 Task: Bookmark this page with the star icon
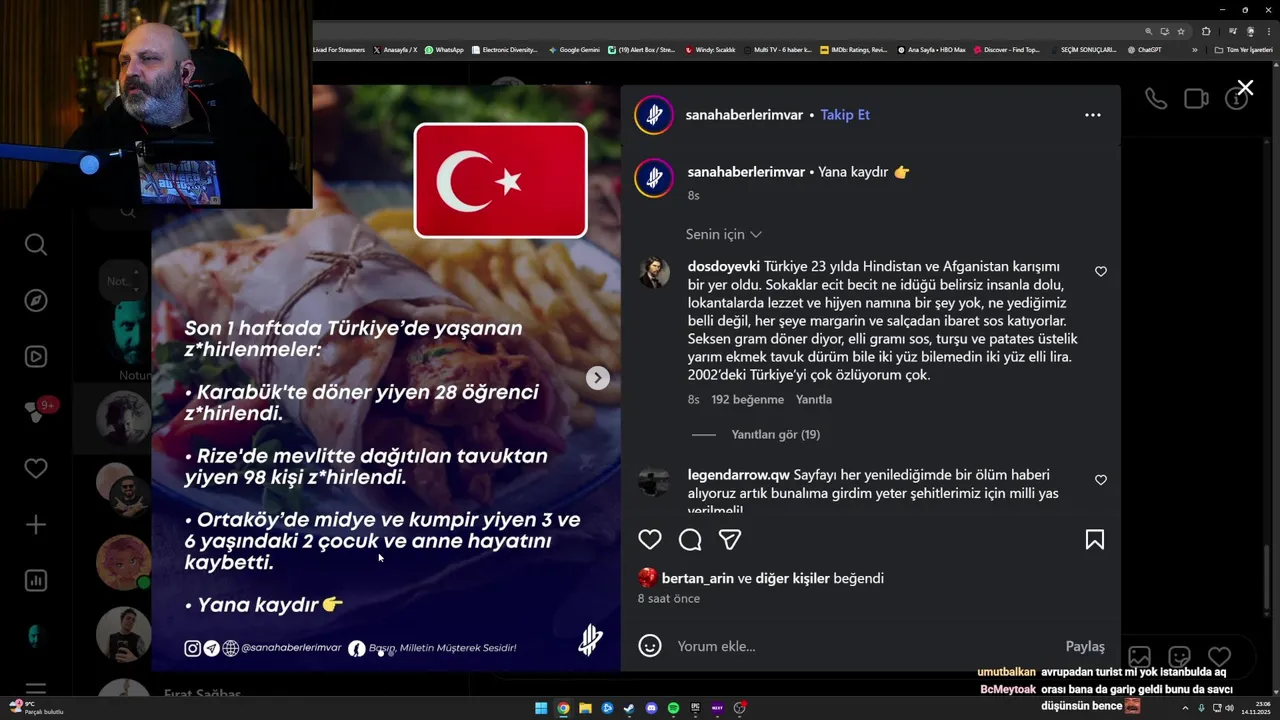[x=1181, y=31]
